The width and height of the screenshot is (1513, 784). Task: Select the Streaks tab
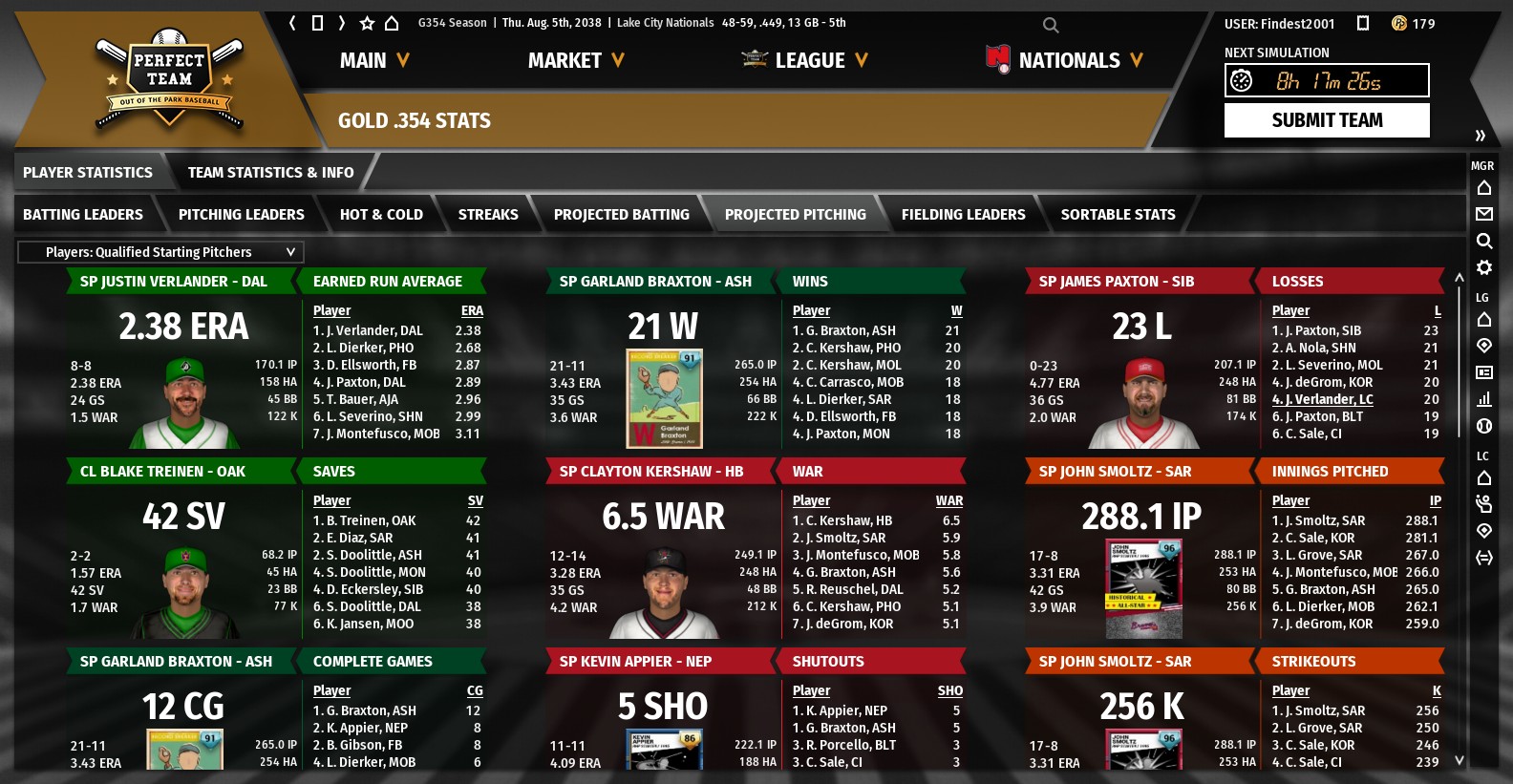coord(488,215)
